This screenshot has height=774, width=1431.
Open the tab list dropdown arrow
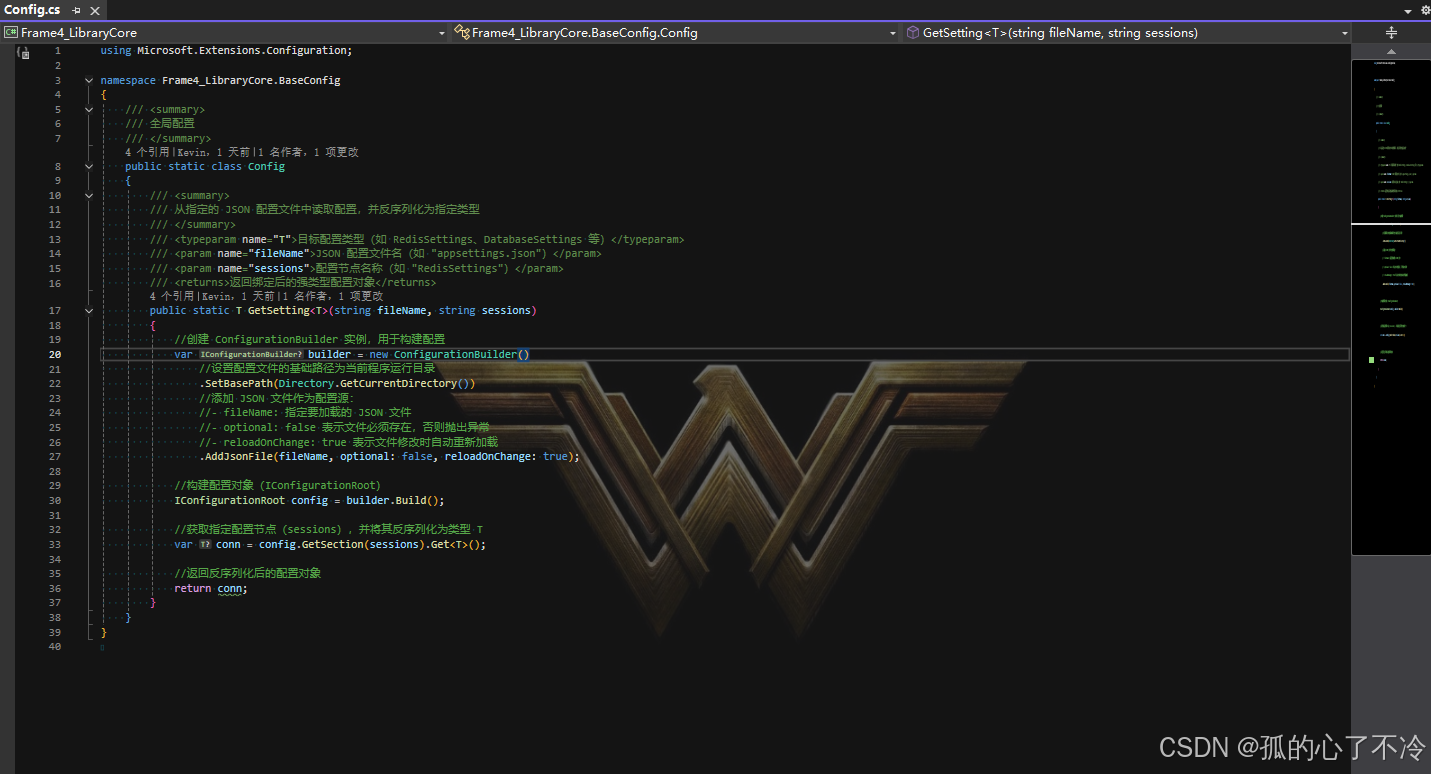point(1408,10)
